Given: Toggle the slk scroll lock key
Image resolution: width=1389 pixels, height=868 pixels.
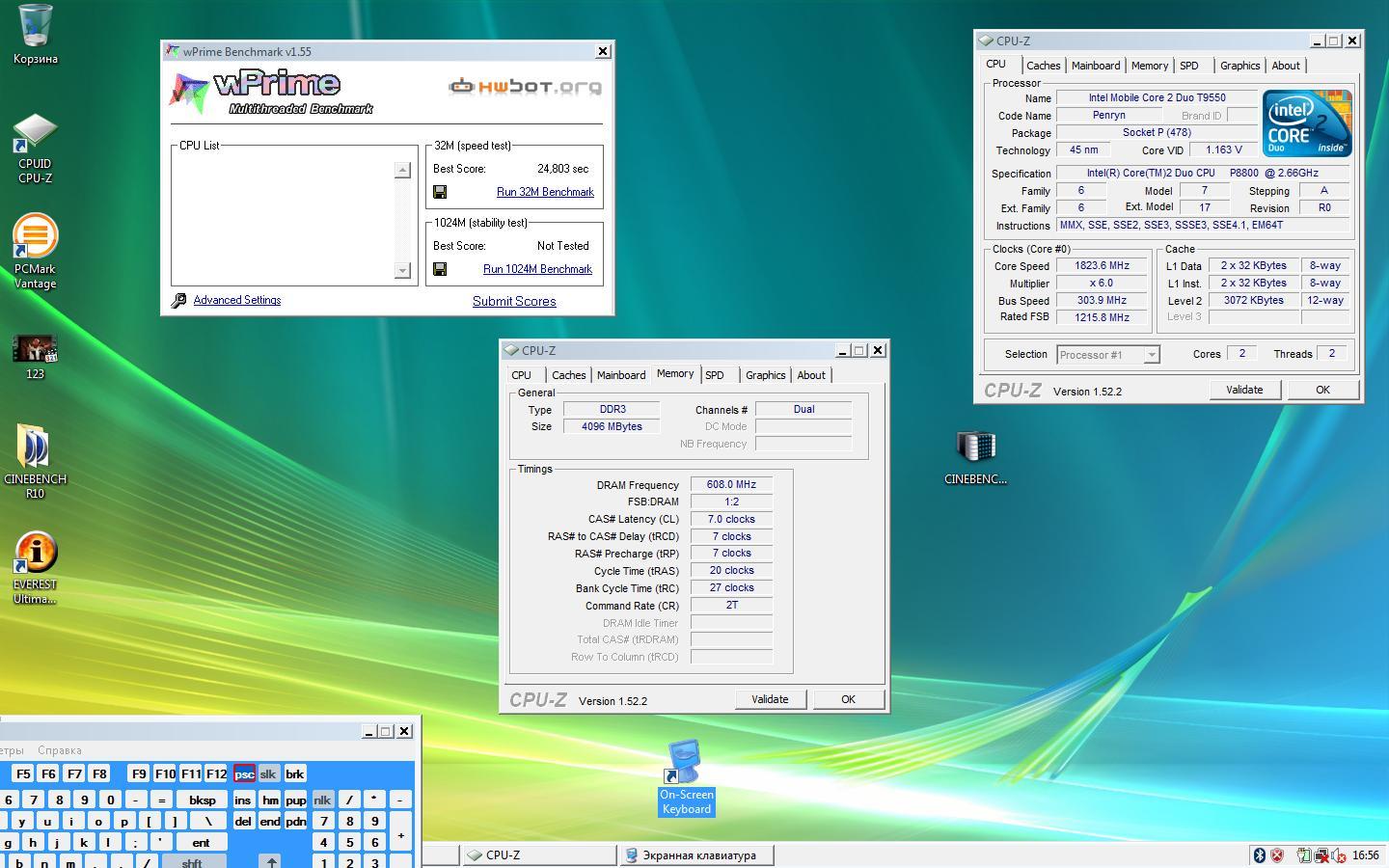Looking at the screenshot, I should coord(268,773).
